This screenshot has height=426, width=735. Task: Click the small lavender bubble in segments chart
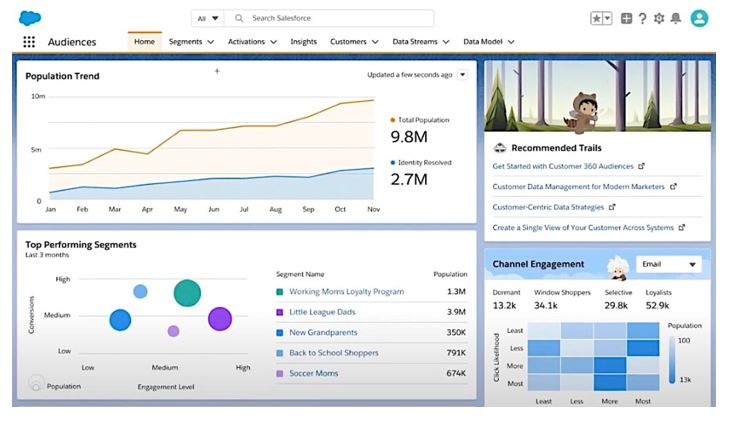pyautogui.click(x=173, y=331)
